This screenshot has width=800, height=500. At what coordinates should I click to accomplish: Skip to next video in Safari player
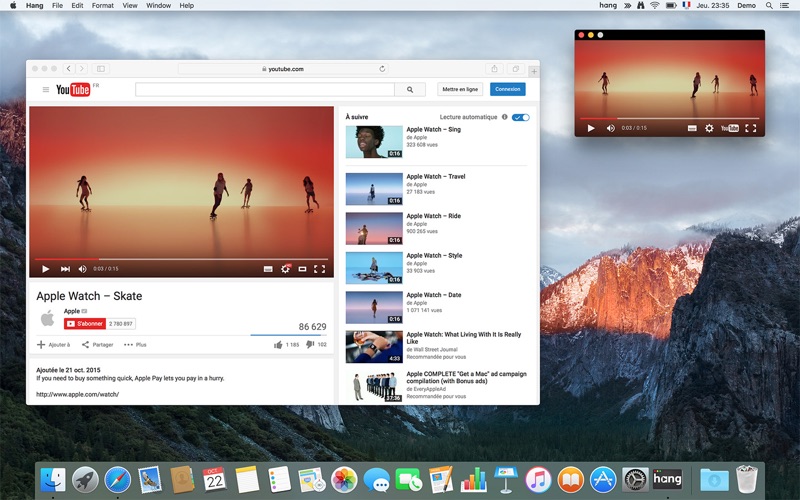pos(65,269)
